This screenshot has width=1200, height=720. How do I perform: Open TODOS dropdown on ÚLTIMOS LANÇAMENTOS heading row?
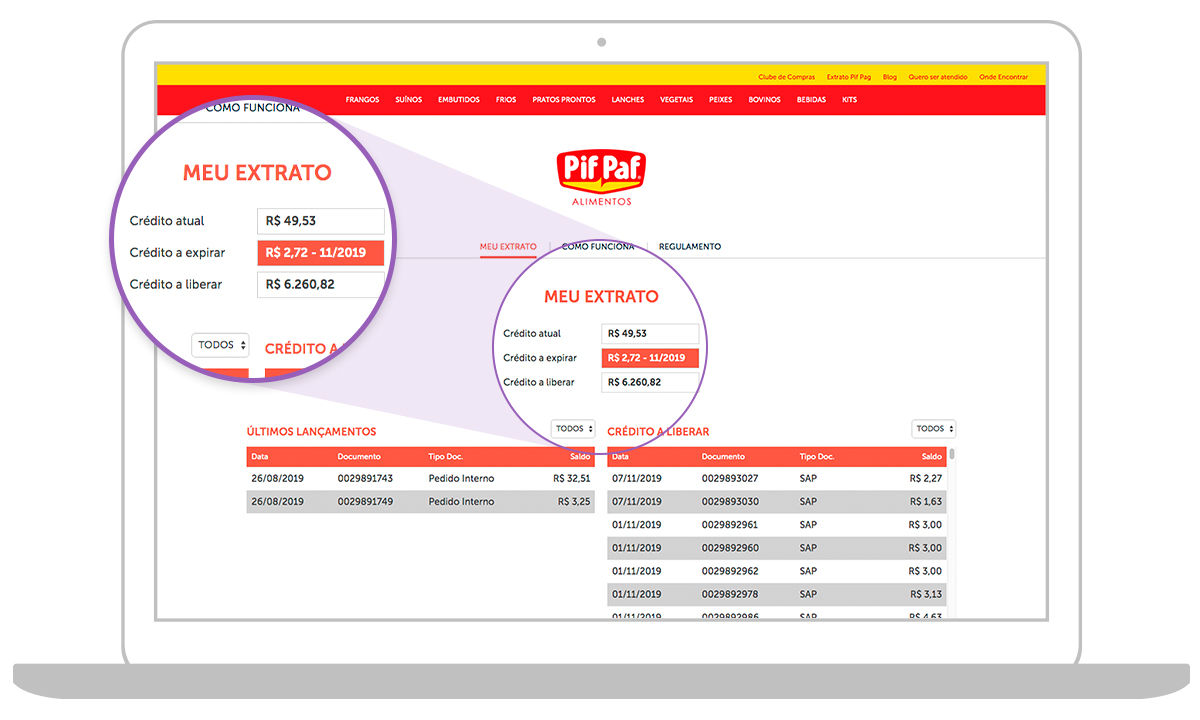(573, 429)
